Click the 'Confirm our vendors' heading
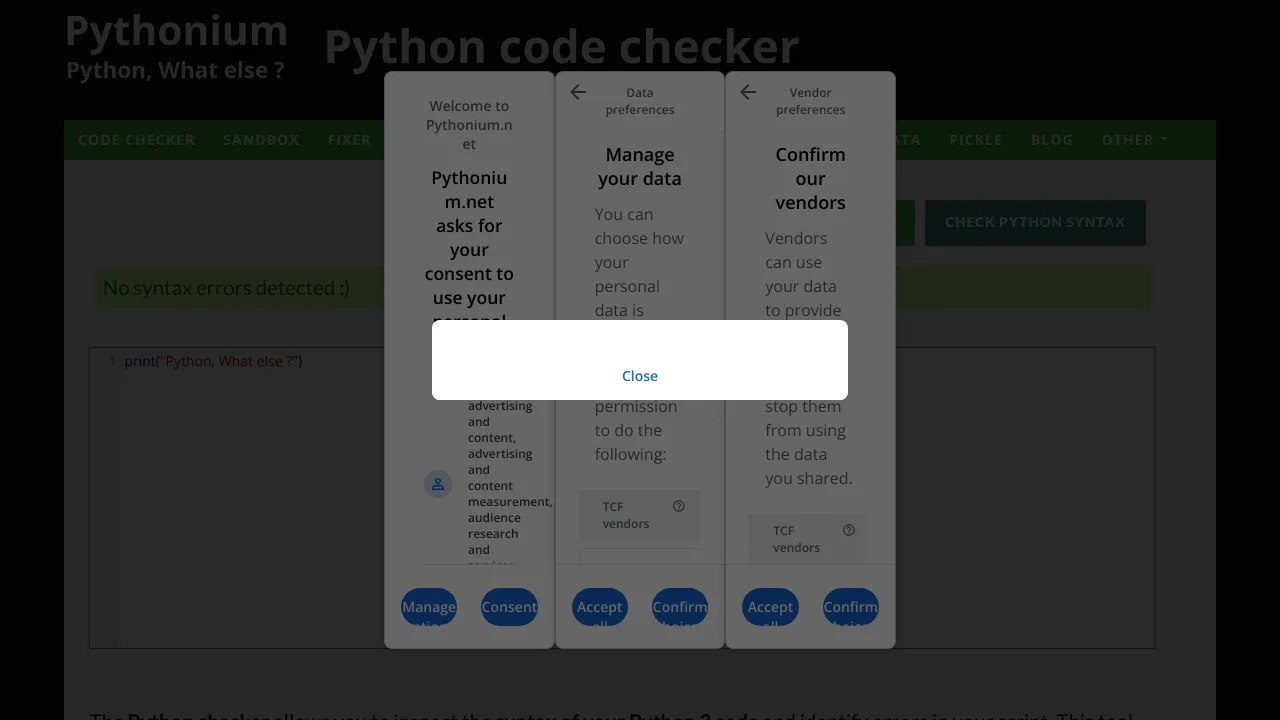The image size is (1280, 720). pos(810,179)
